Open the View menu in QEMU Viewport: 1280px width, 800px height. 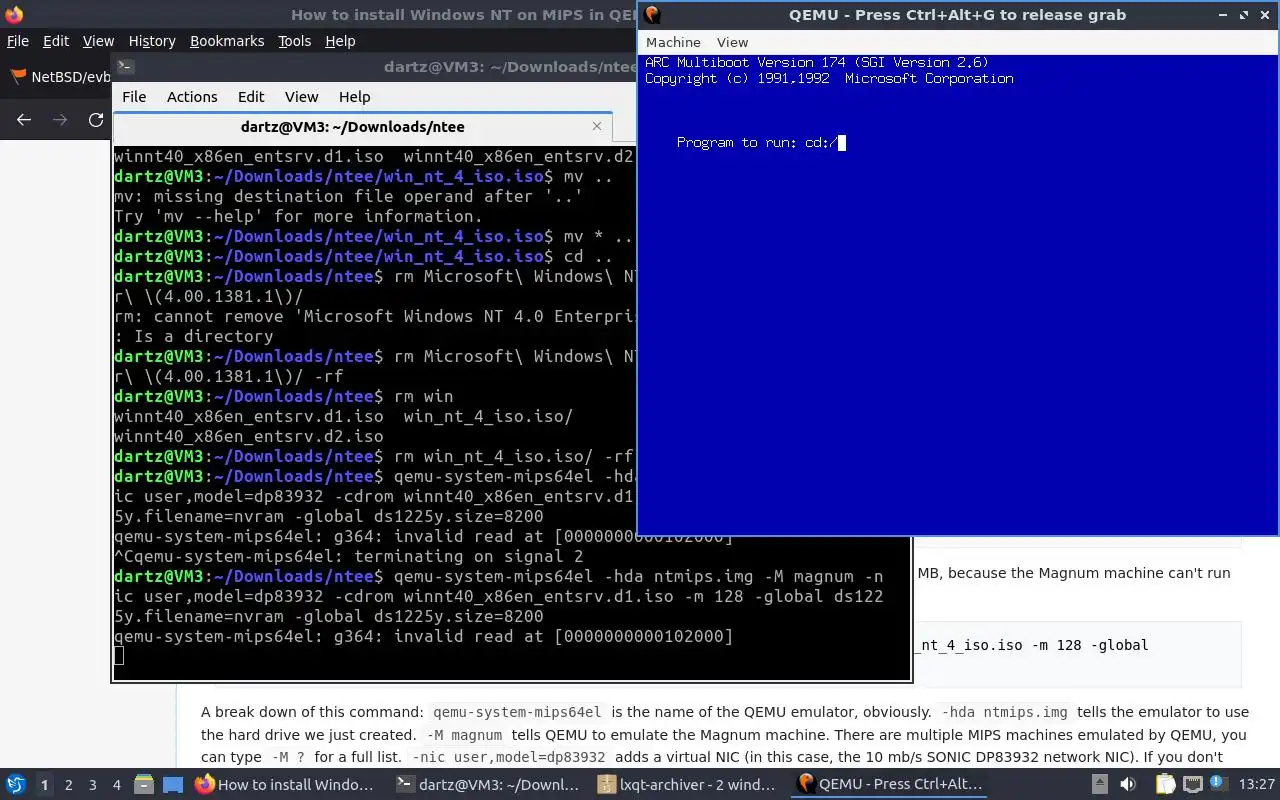coord(732,42)
